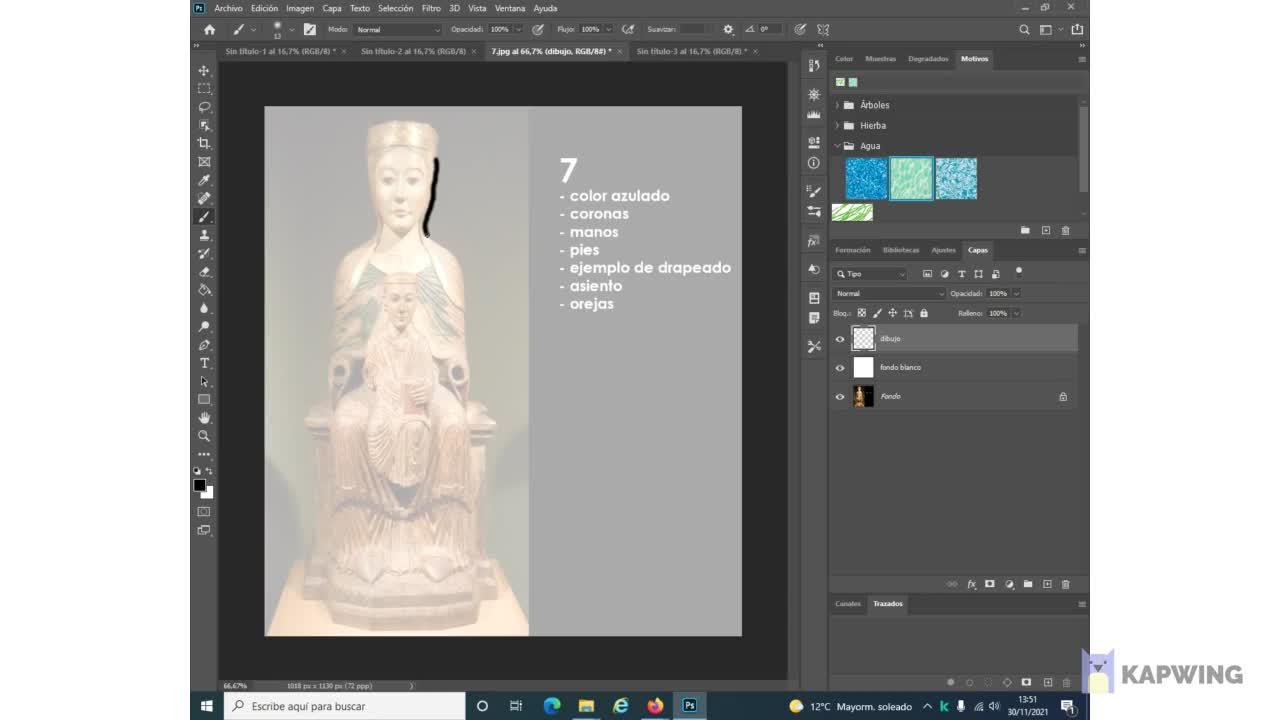Expand the Árboles pattern folder
1280x720 pixels.
click(837, 105)
